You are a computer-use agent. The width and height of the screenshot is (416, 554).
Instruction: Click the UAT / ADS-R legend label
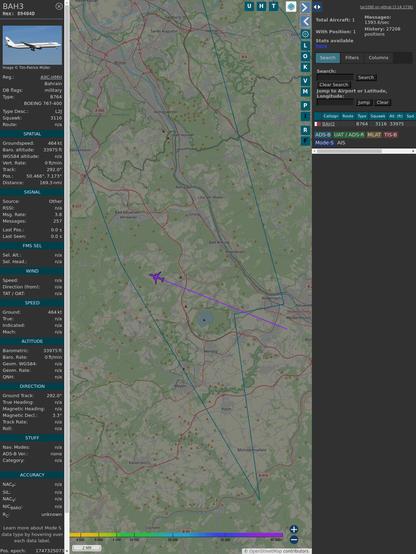point(349,135)
